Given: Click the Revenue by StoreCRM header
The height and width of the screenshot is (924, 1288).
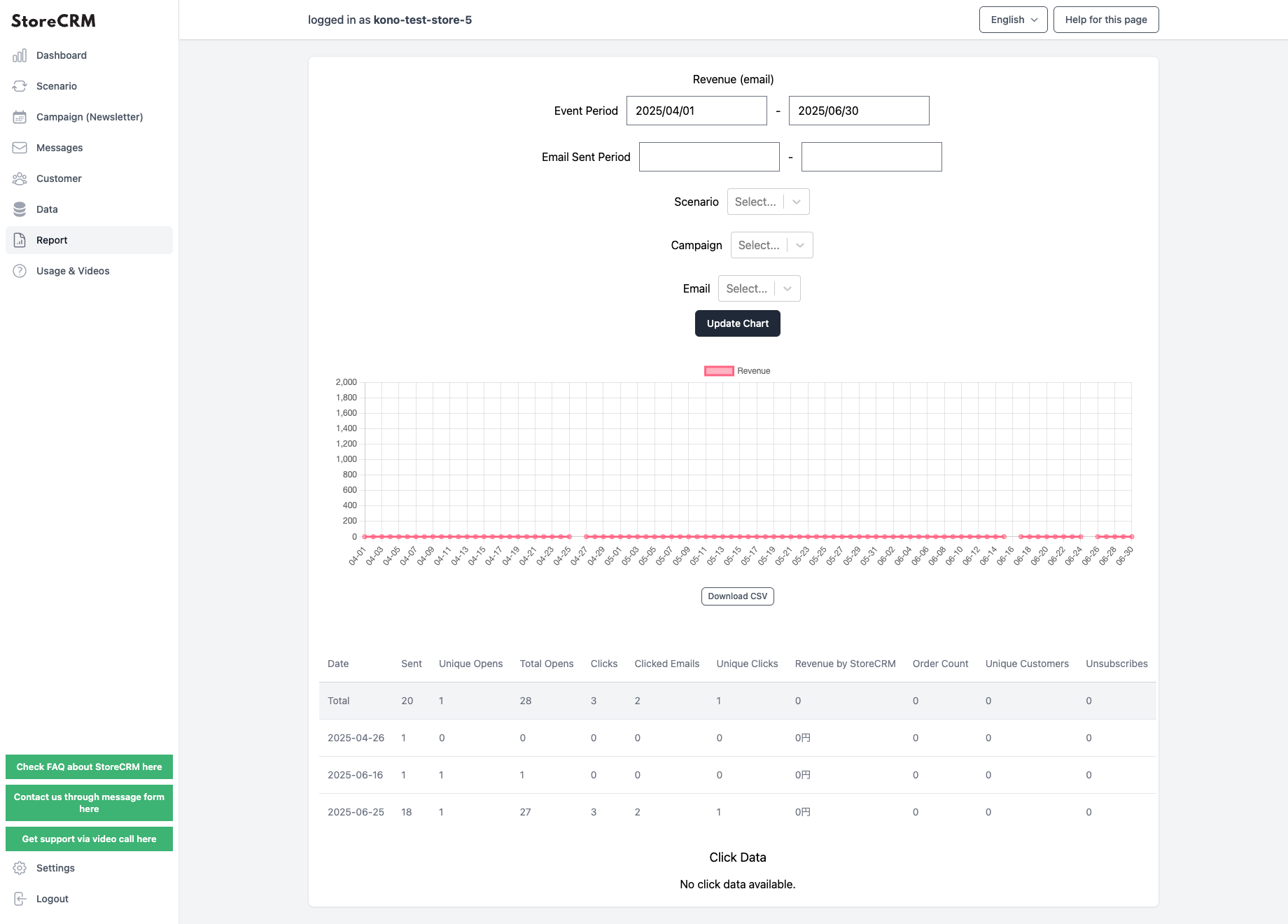Looking at the screenshot, I should [x=845, y=664].
